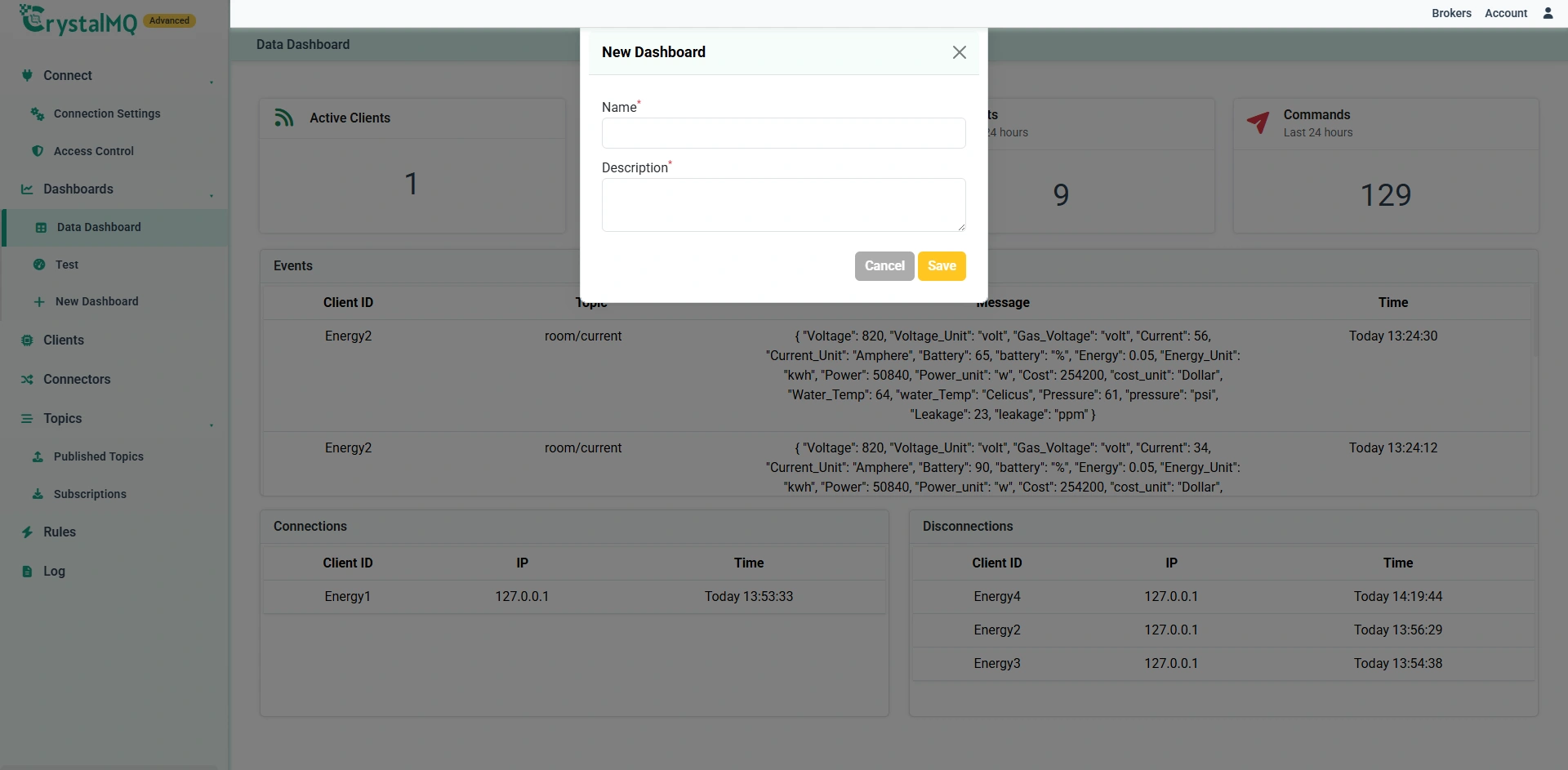Open the Log page

pos(54,571)
